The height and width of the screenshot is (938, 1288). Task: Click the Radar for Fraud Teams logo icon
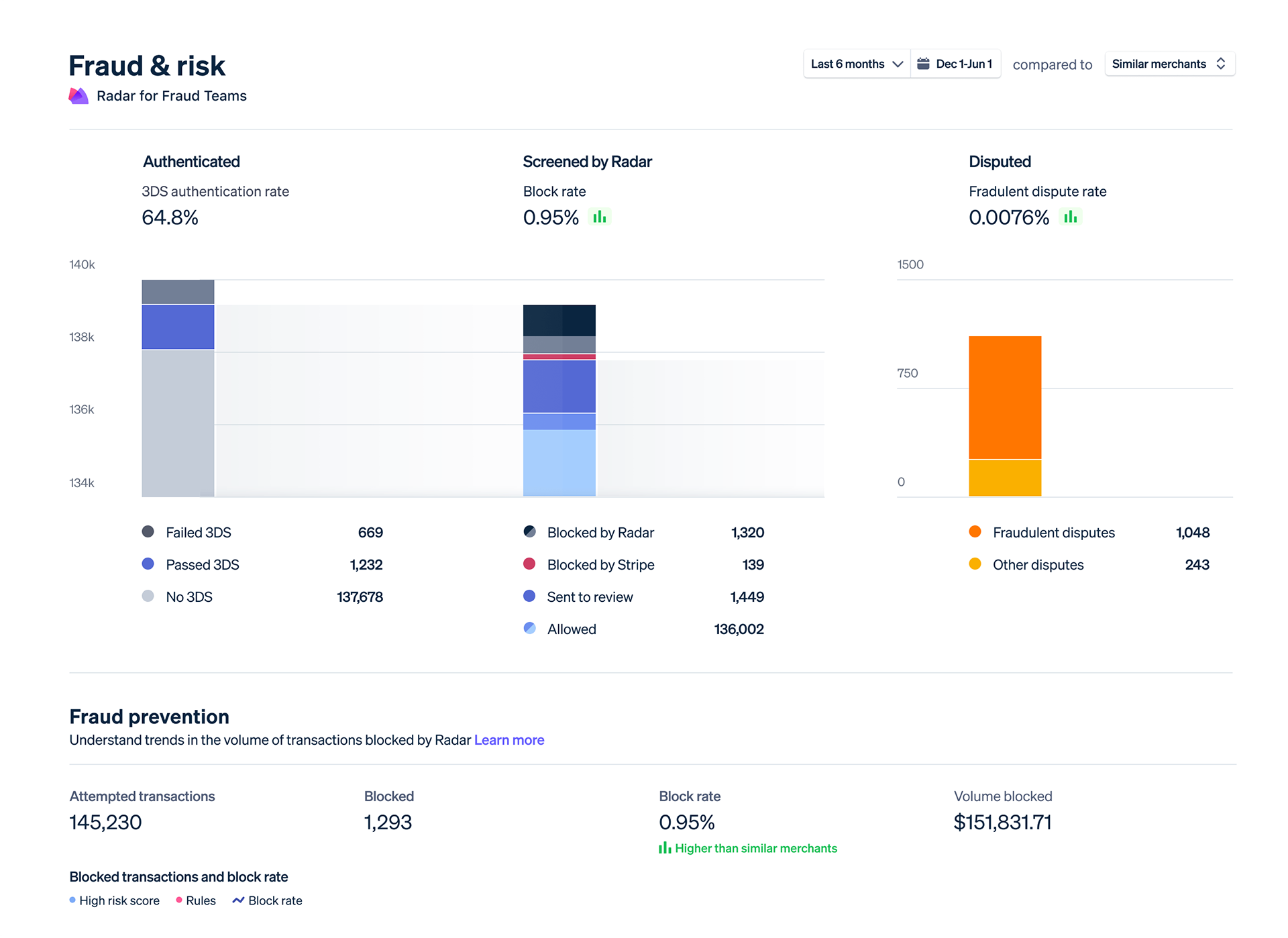point(78,95)
